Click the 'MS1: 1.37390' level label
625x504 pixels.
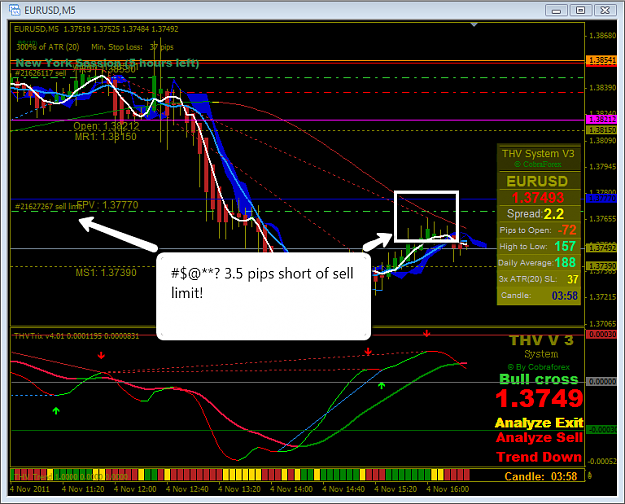(106, 273)
